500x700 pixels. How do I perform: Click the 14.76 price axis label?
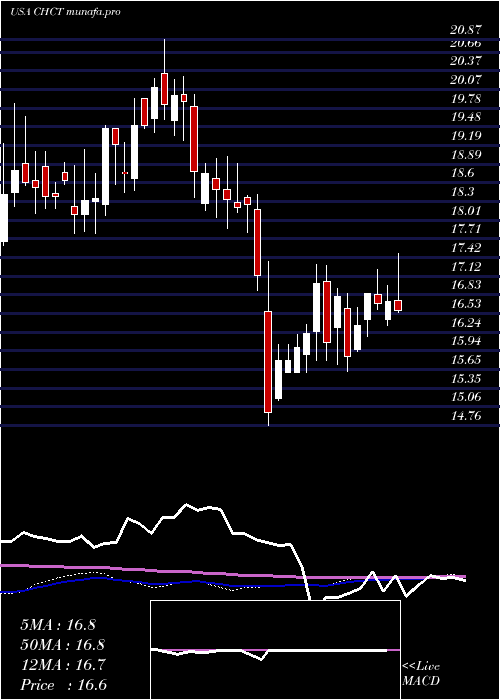click(x=466, y=416)
